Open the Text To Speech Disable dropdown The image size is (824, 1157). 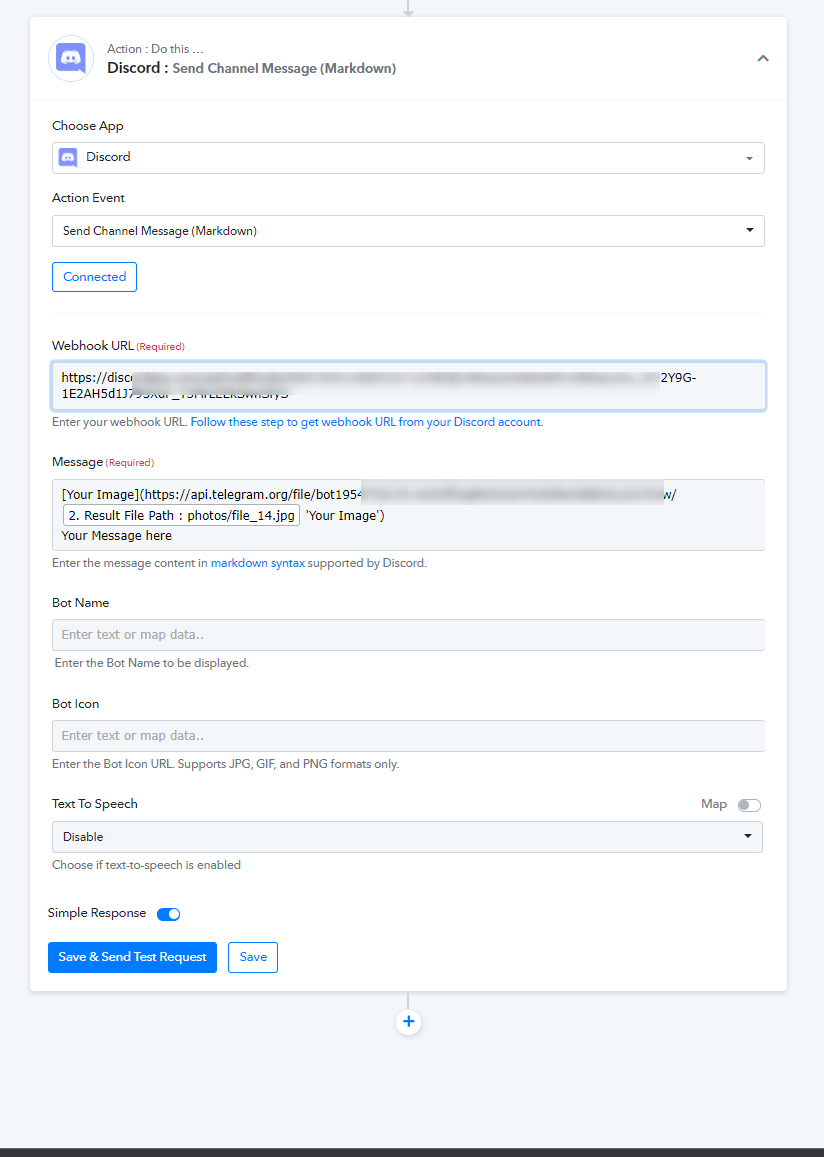click(407, 837)
